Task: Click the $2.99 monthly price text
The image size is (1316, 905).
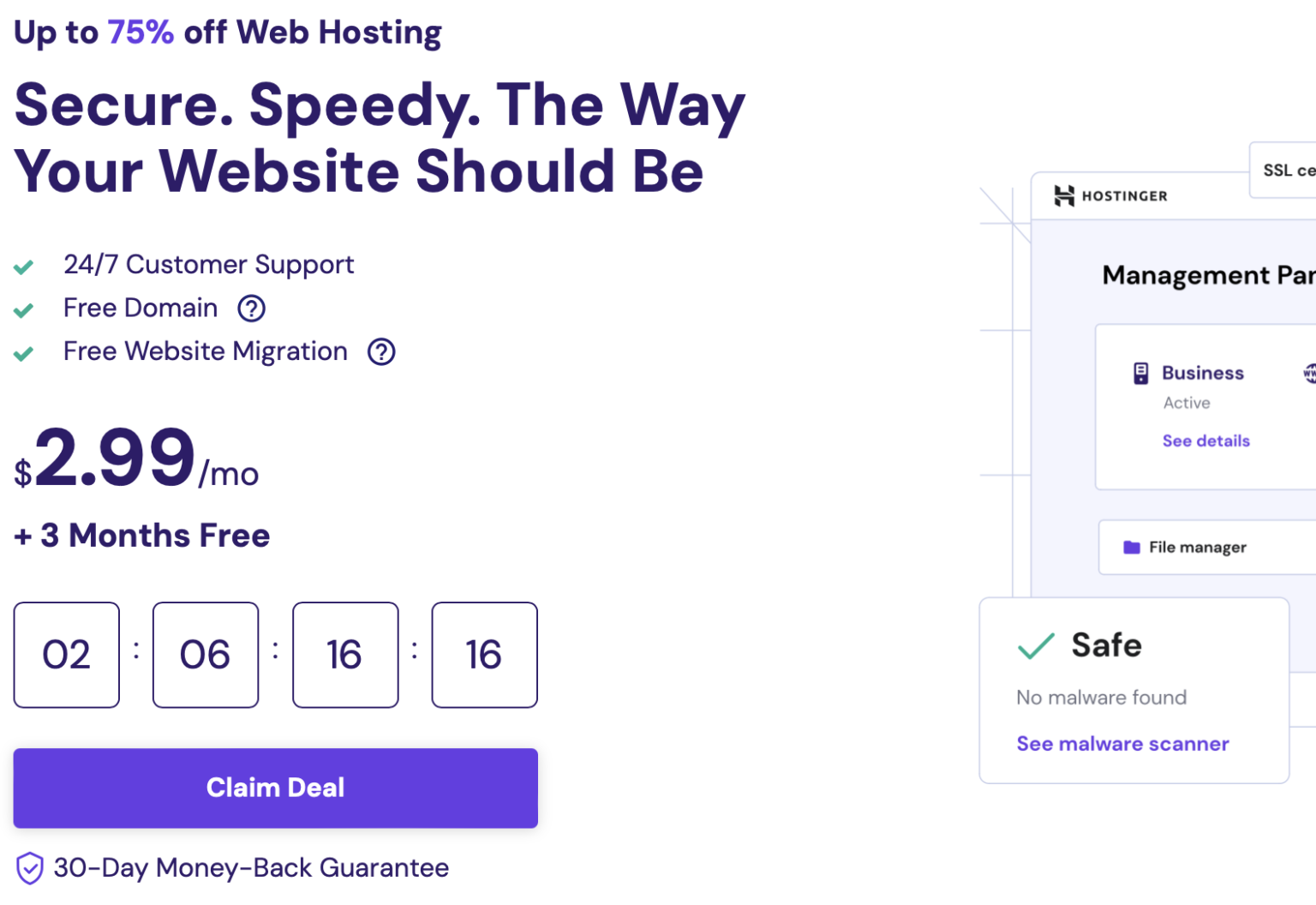Action: pyautogui.click(x=111, y=459)
